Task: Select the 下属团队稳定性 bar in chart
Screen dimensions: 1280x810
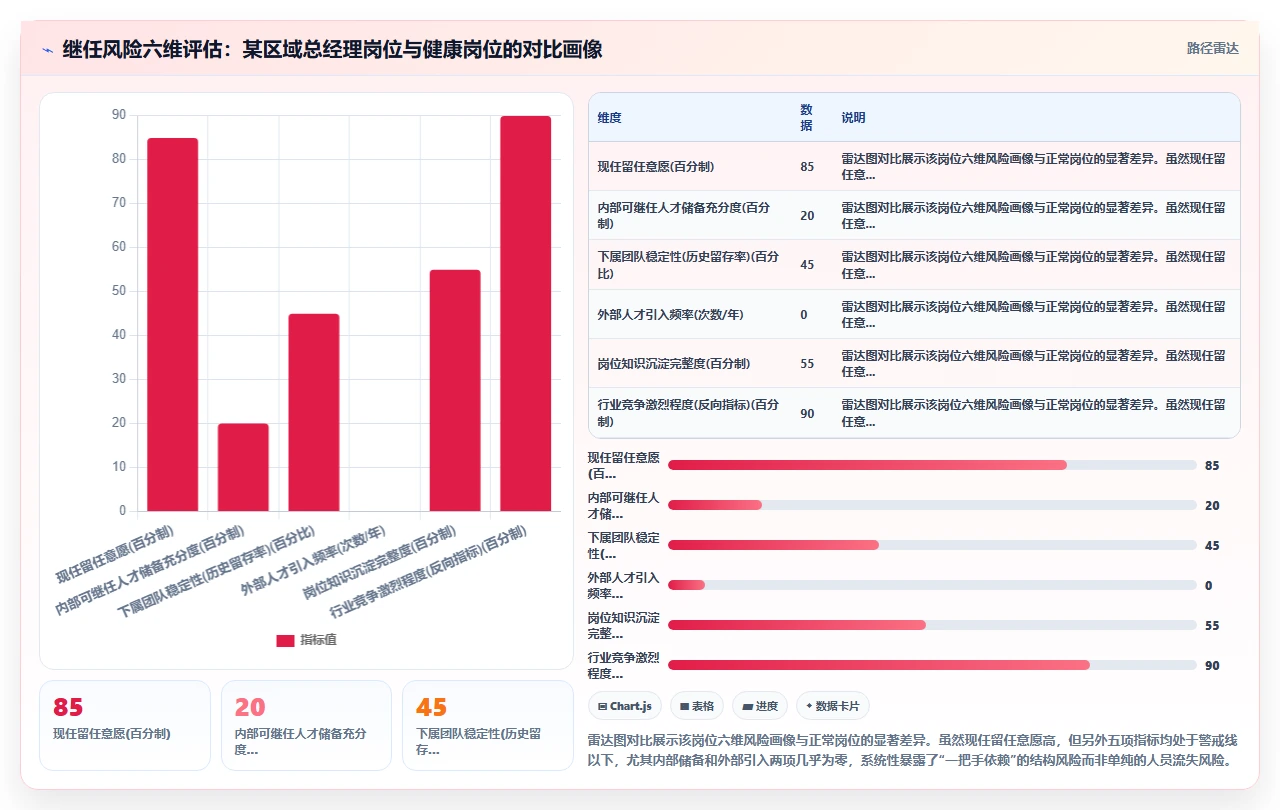Action: (314, 412)
